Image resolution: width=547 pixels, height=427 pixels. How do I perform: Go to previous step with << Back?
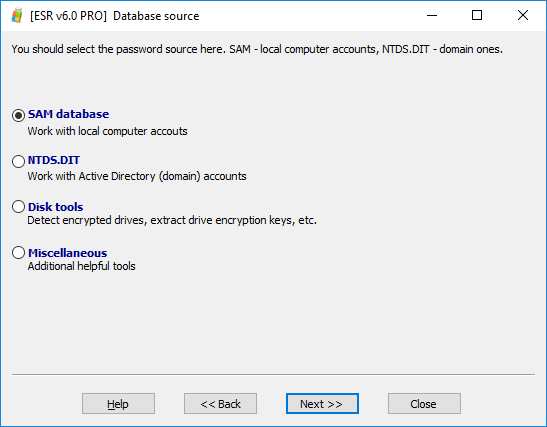pos(220,404)
